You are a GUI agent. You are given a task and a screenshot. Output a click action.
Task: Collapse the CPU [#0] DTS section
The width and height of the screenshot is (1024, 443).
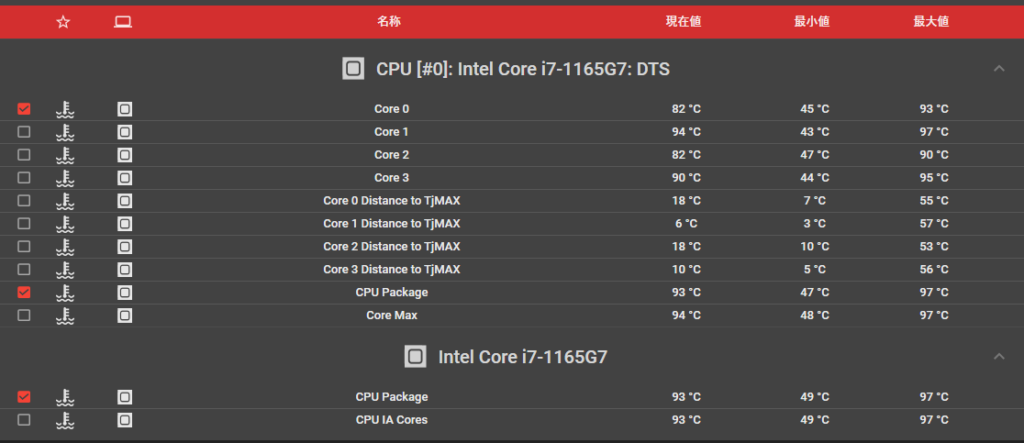pyautogui.click(x=998, y=69)
